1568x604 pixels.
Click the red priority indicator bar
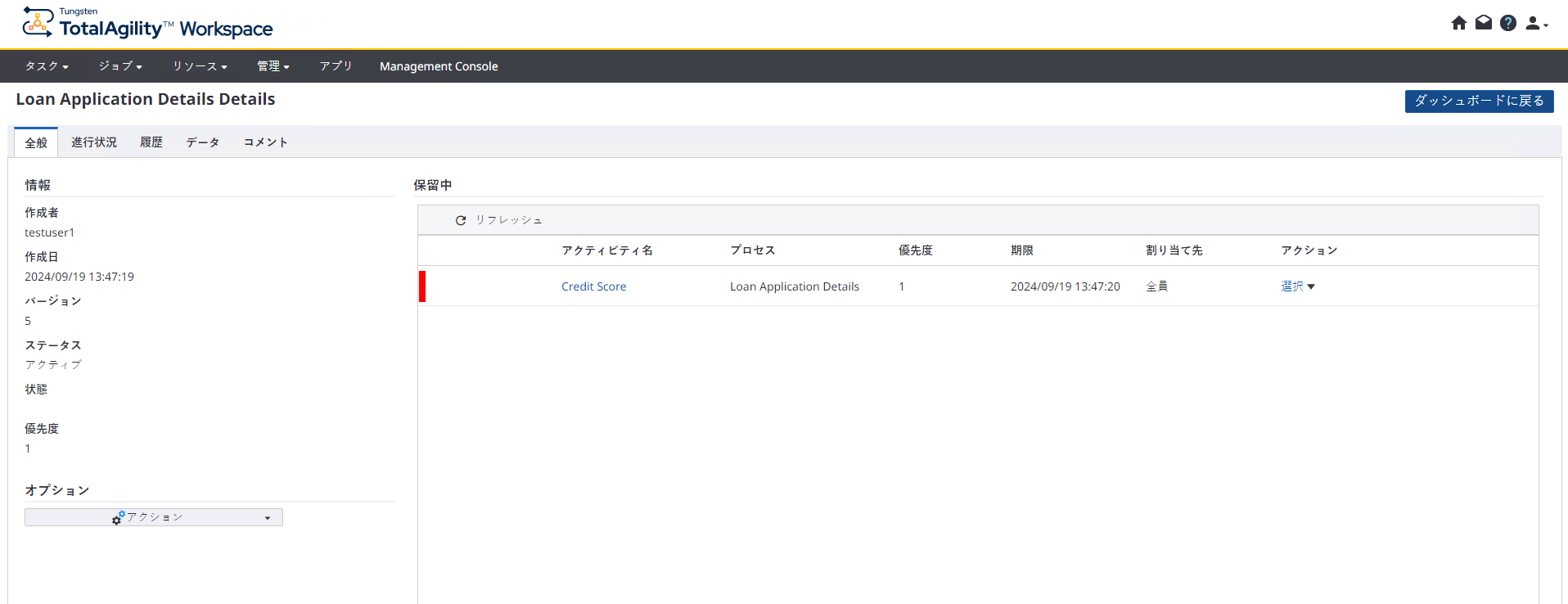[x=422, y=286]
